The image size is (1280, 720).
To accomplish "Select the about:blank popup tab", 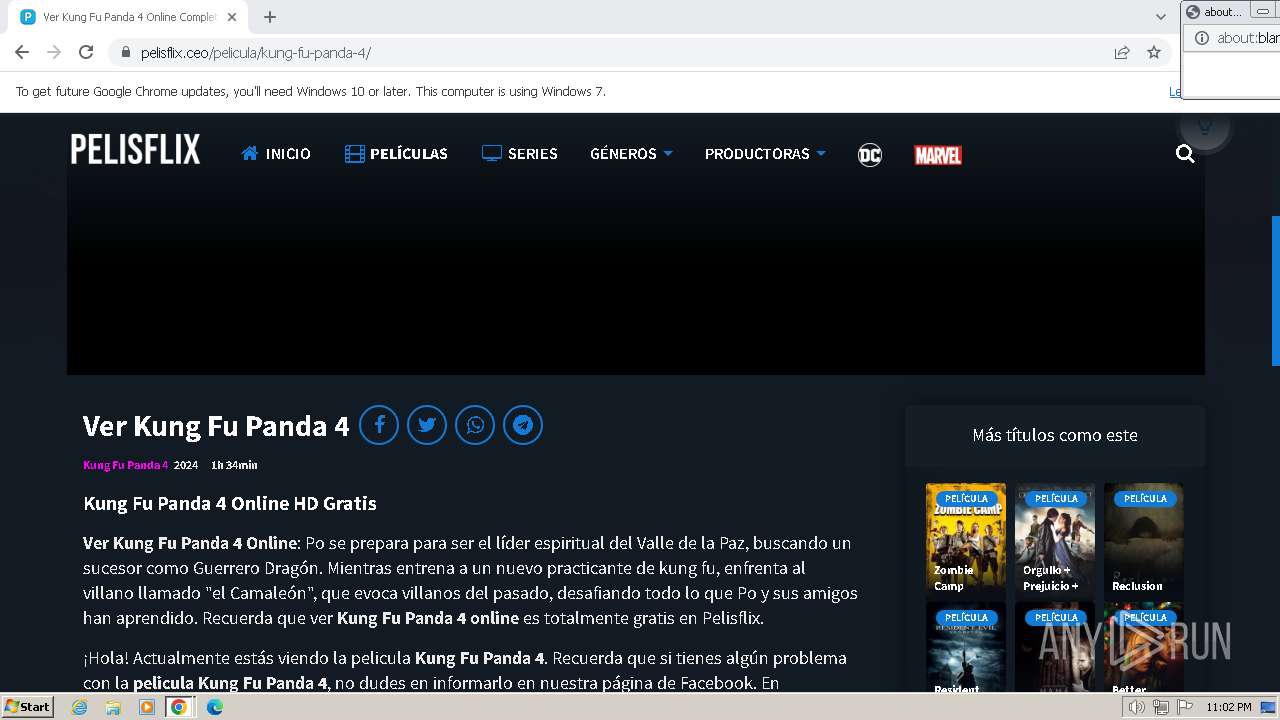I will (x=1215, y=12).
